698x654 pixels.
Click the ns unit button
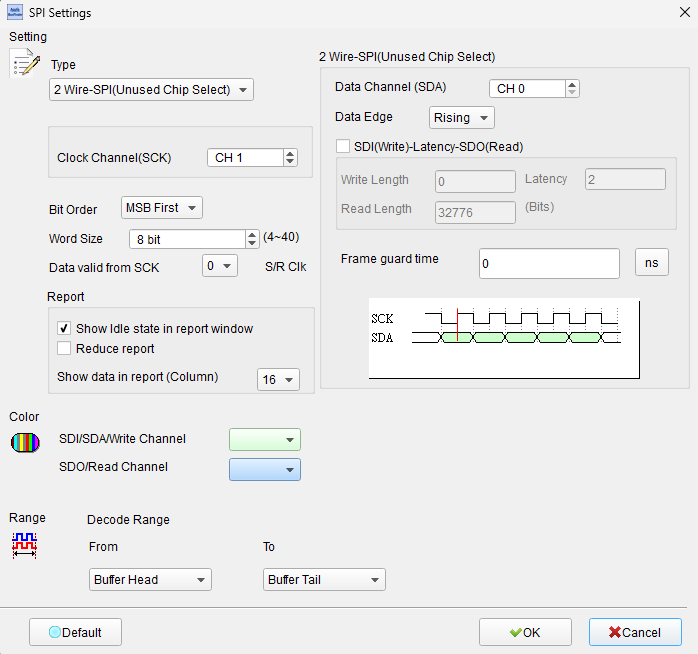[652, 262]
